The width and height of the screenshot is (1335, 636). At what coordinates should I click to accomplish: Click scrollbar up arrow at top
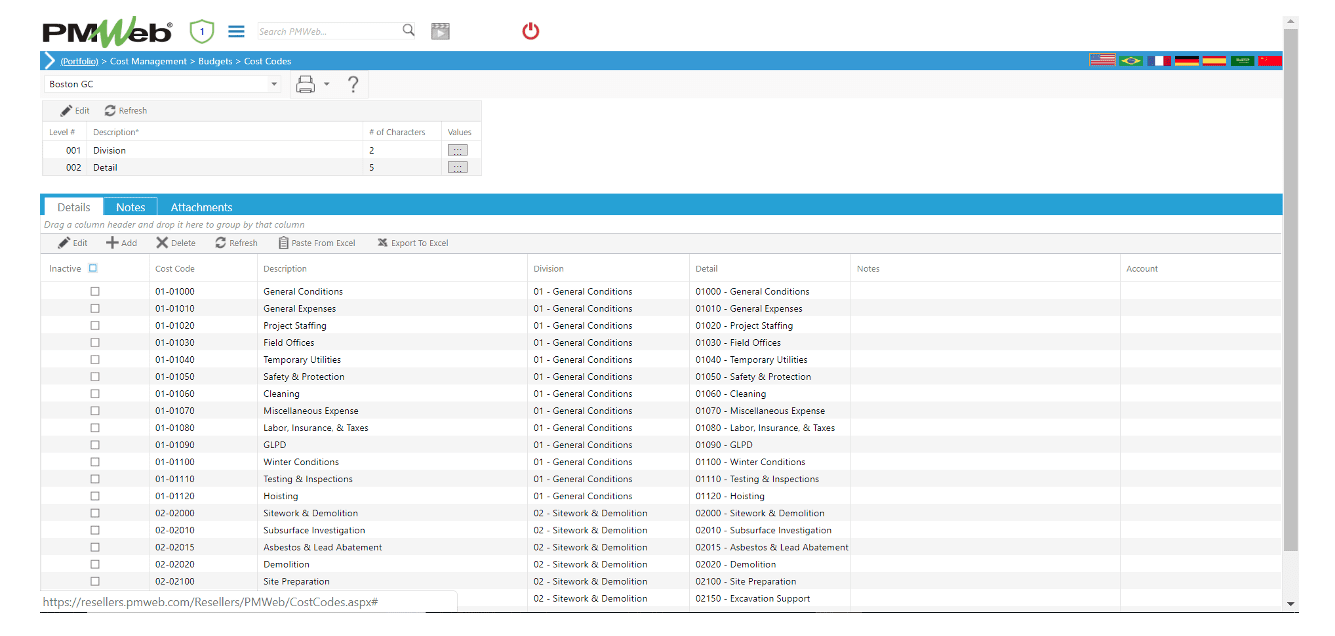[x=1290, y=21]
